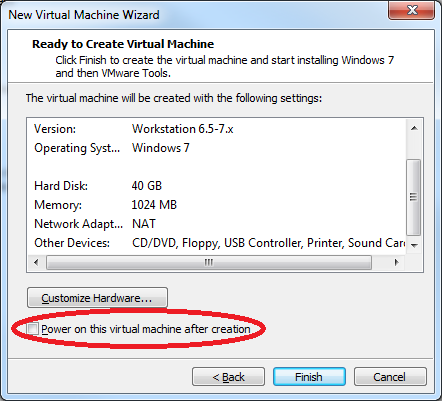Click the settings list scroll up arrow
The image size is (442, 401).
pos(414,128)
